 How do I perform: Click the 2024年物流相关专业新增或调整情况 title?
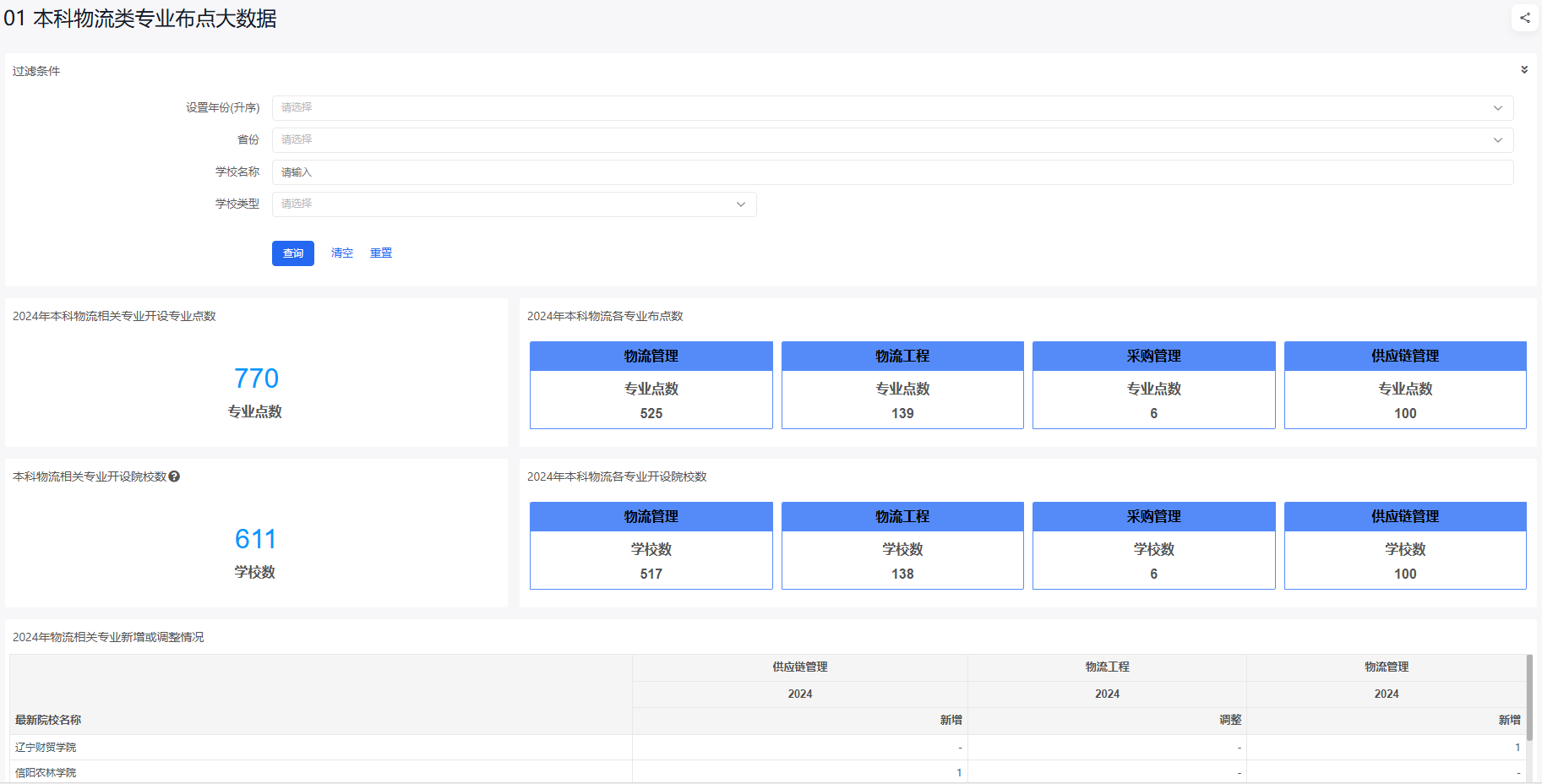pos(108,637)
